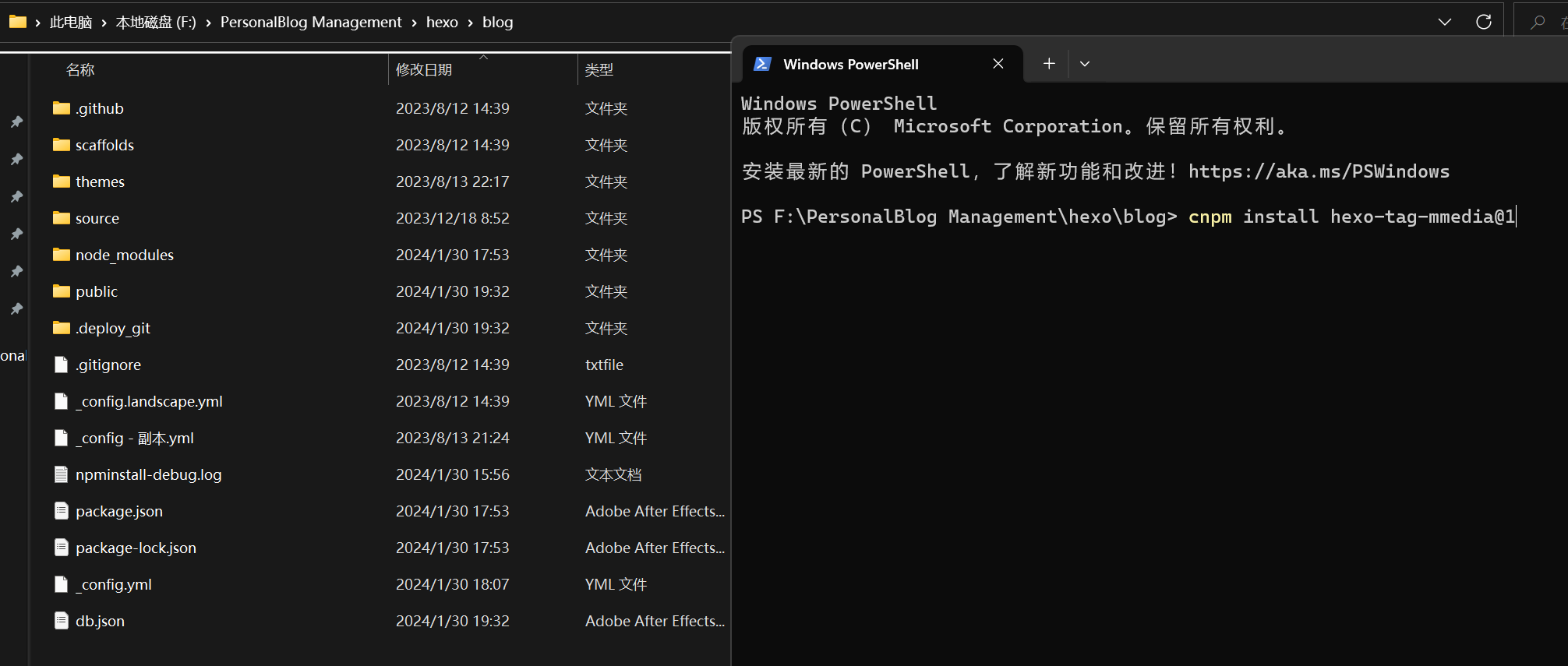Click the second pinned item pin icon
This screenshot has height=666, width=1568.
(x=16, y=159)
